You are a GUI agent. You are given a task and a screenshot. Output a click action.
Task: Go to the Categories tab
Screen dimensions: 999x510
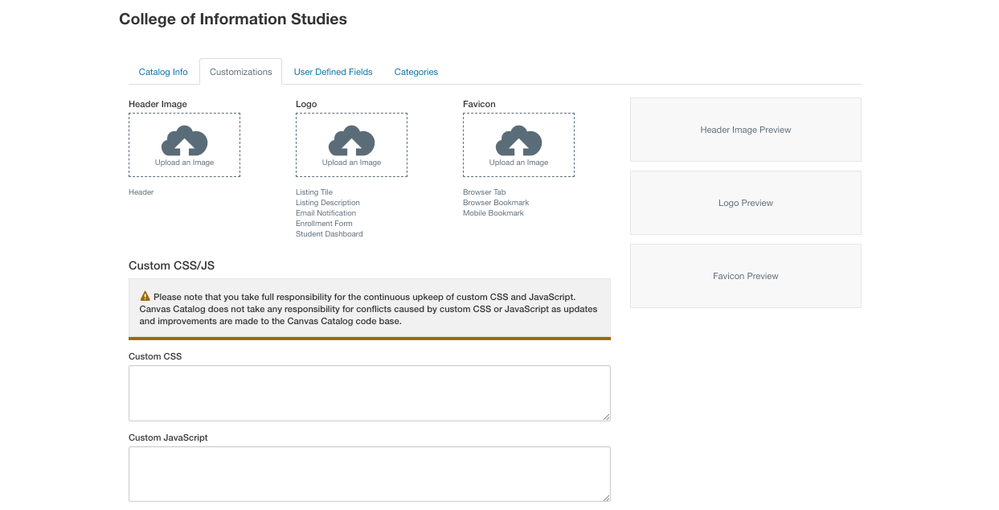point(416,72)
